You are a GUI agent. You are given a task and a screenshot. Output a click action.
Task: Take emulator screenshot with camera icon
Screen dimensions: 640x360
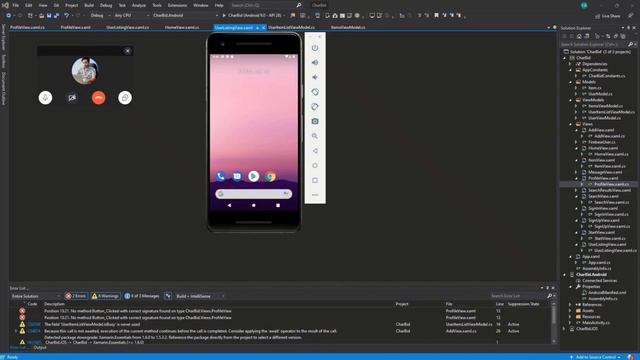click(x=315, y=121)
